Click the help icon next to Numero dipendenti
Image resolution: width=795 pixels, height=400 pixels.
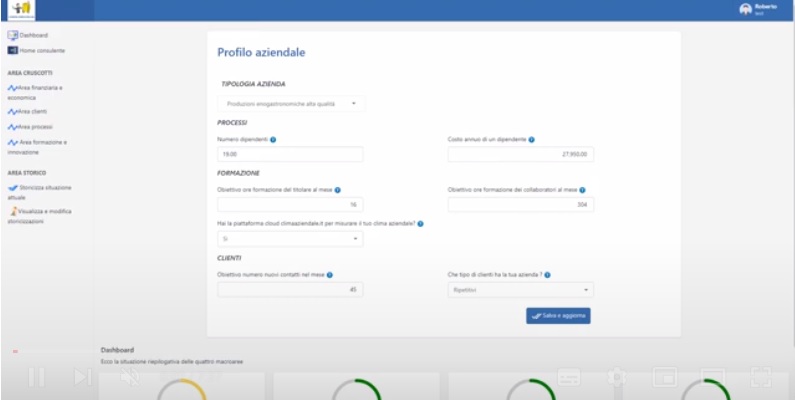tap(273, 140)
